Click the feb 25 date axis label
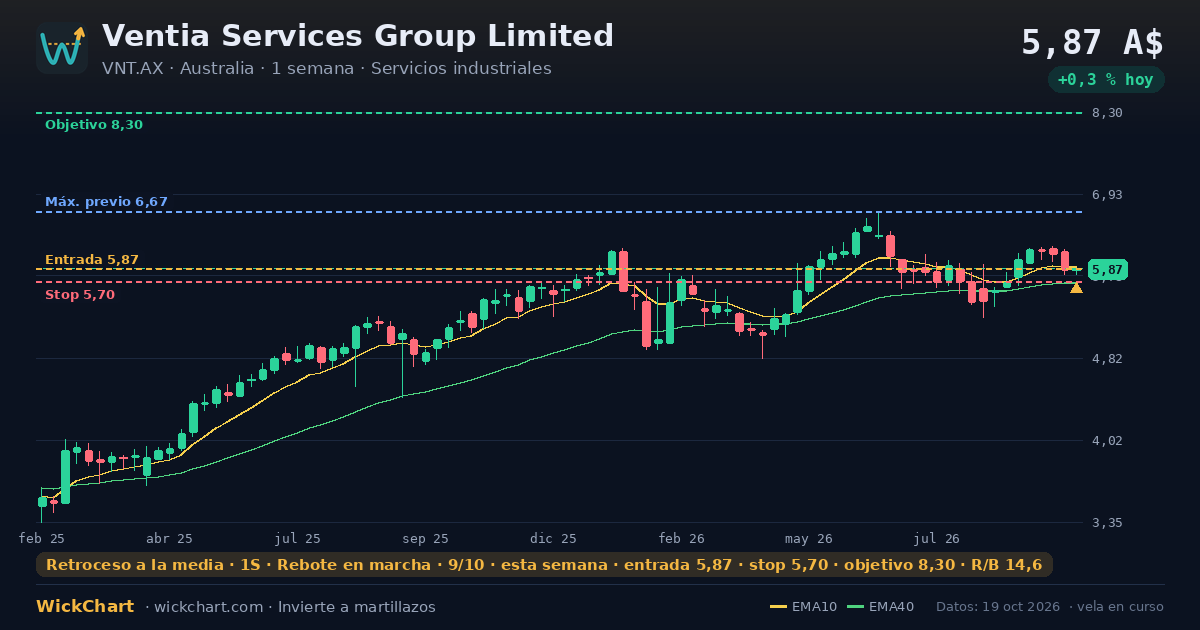 (x=42, y=539)
